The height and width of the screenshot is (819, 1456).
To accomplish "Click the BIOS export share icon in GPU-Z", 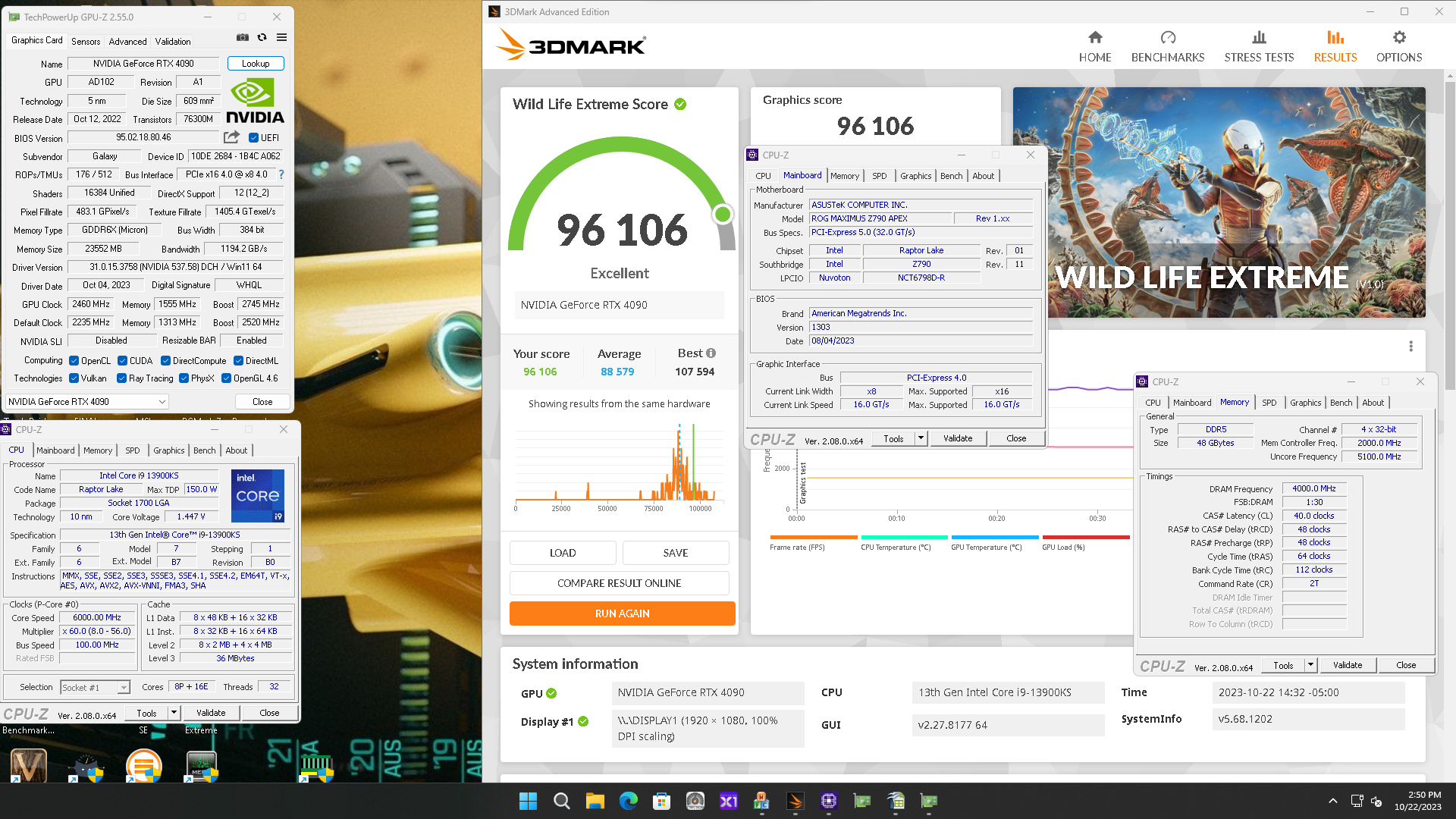I will click(231, 137).
